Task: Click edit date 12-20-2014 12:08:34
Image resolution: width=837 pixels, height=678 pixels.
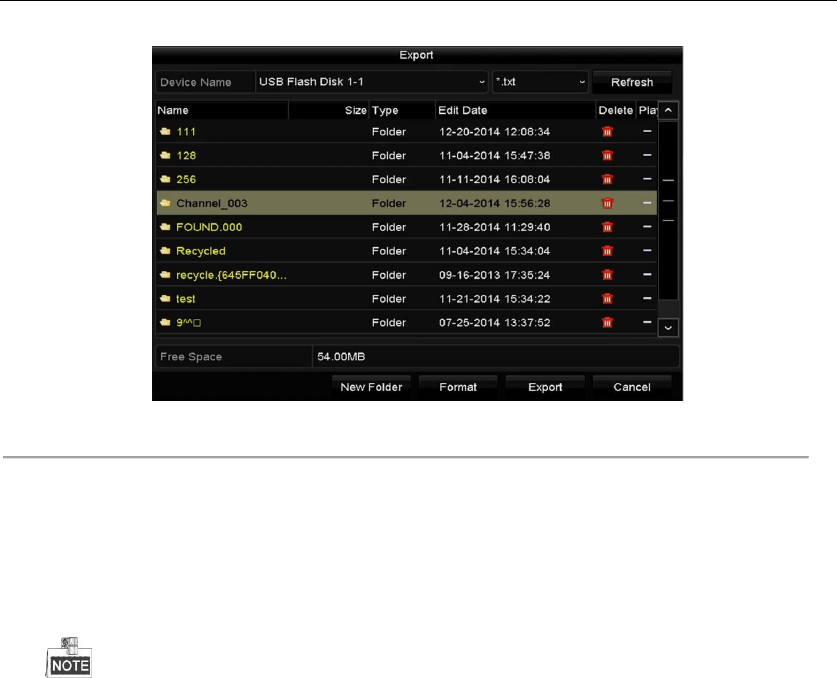Action: tap(494, 132)
